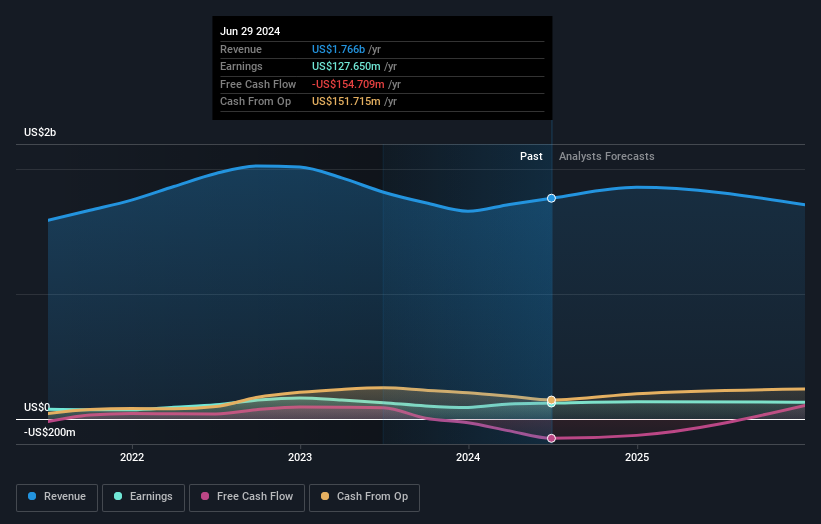Click the -US$154.709m free cash flow value
The image size is (821, 524).
click(x=348, y=84)
